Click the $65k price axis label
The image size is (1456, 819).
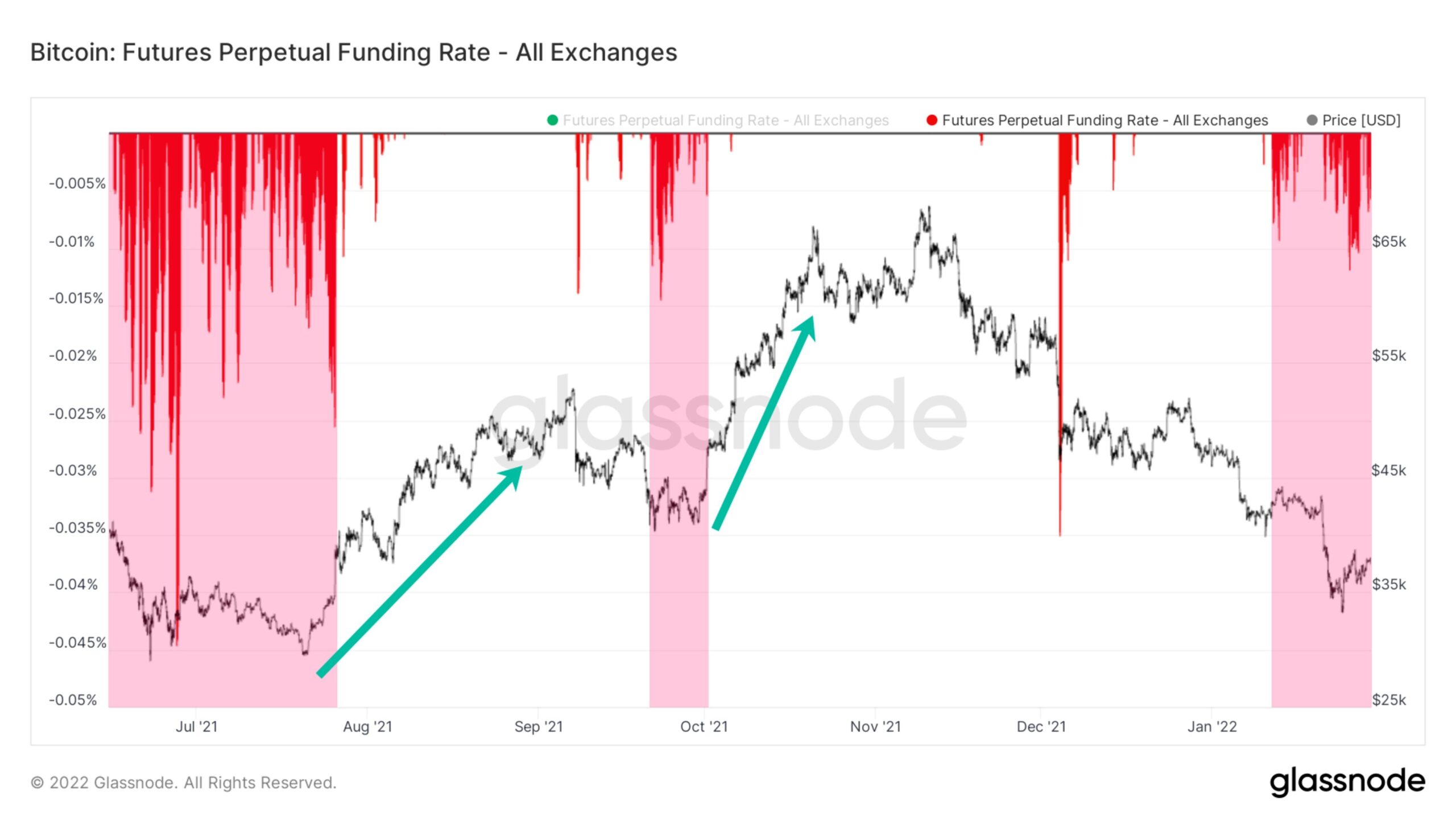[1389, 242]
